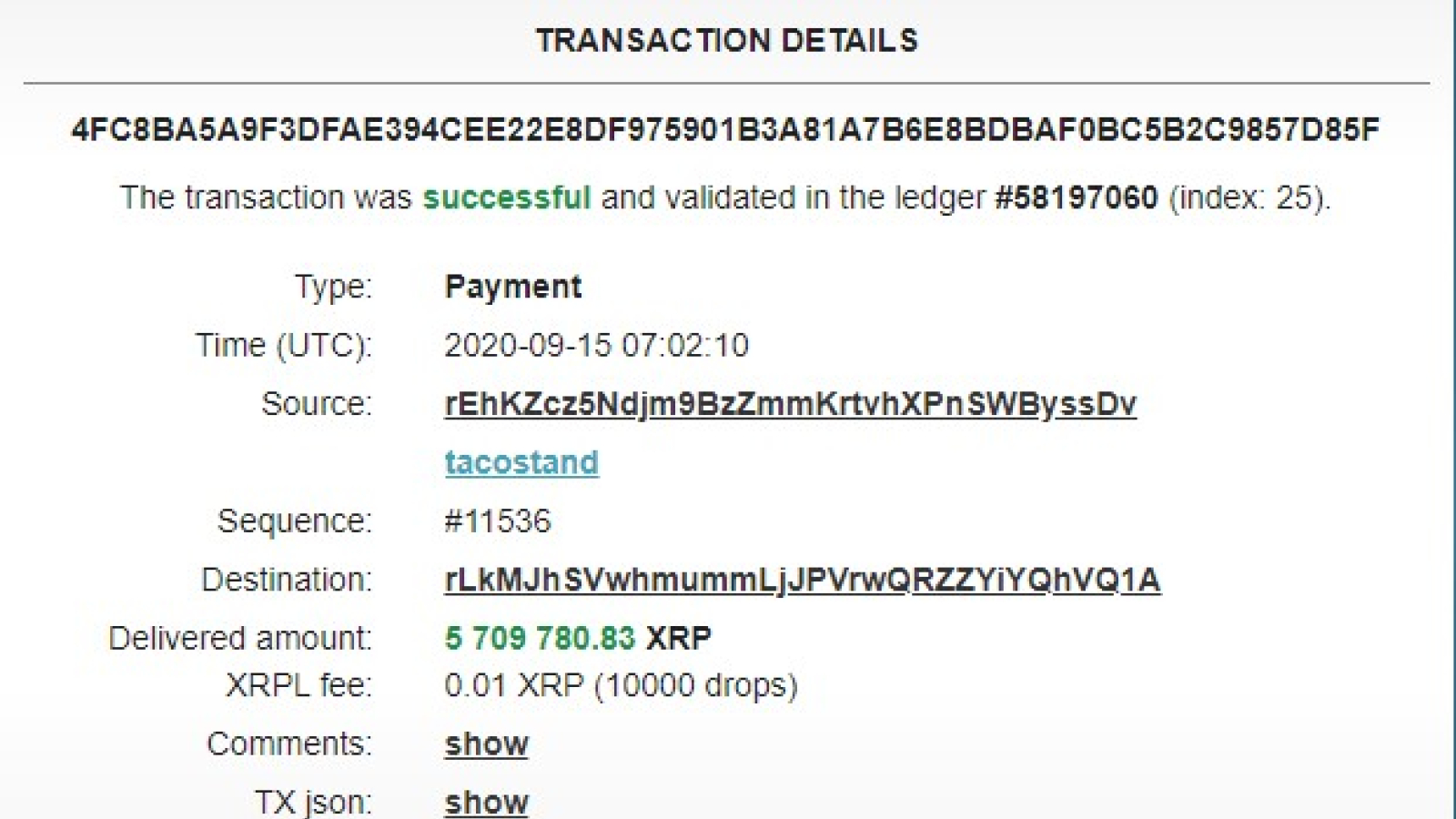Click the sequence number #11536
This screenshot has height=819, width=1456.
click(x=497, y=521)
